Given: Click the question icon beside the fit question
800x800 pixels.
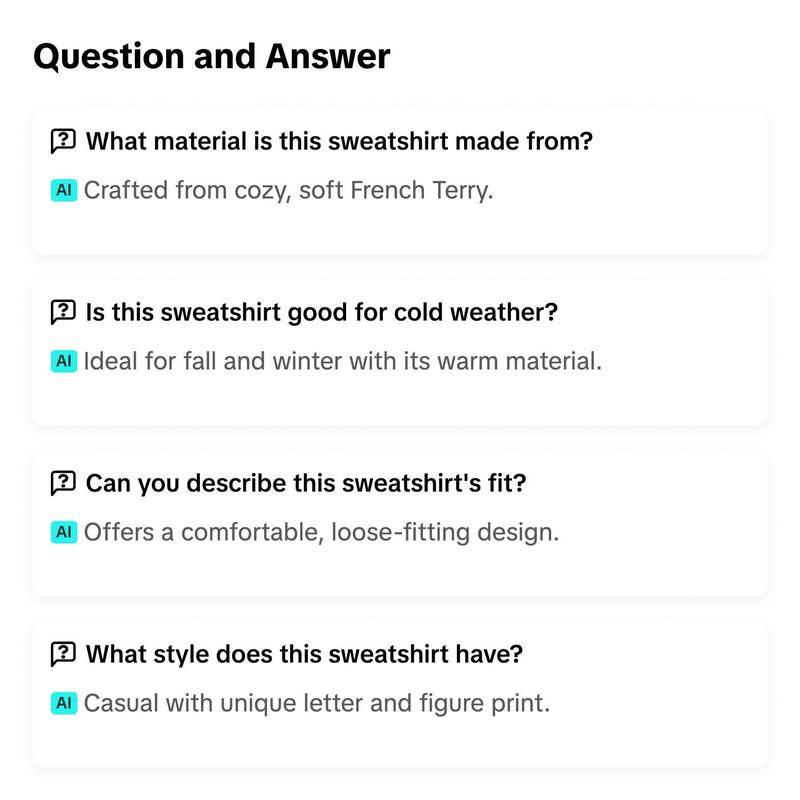Looking at the screenshot, I should (x=63, y=483).
